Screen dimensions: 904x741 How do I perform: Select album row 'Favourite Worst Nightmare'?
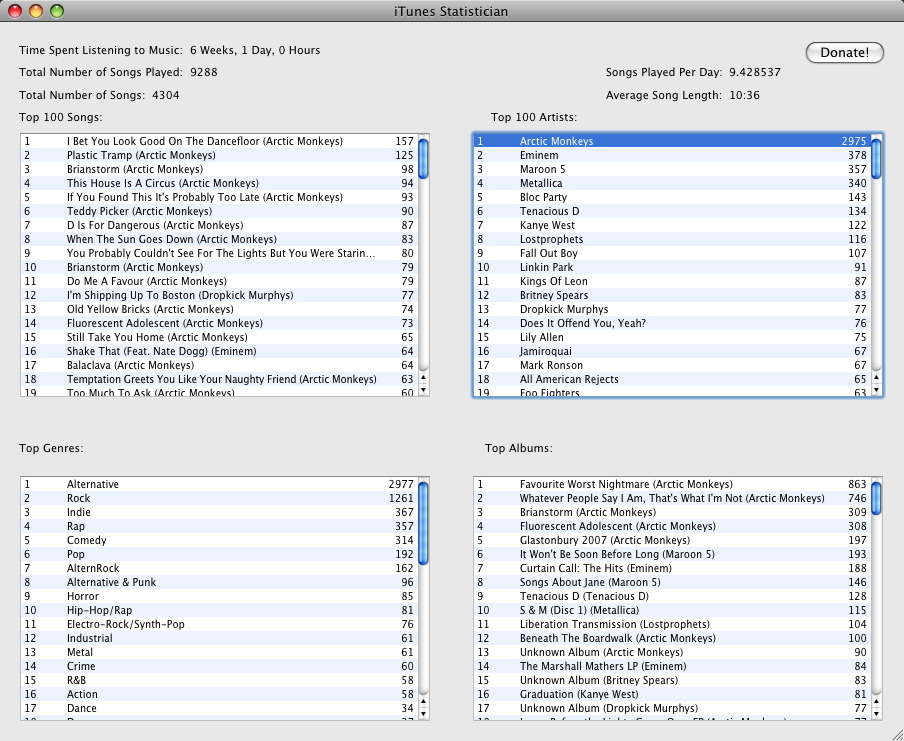[x=672, y=484]
